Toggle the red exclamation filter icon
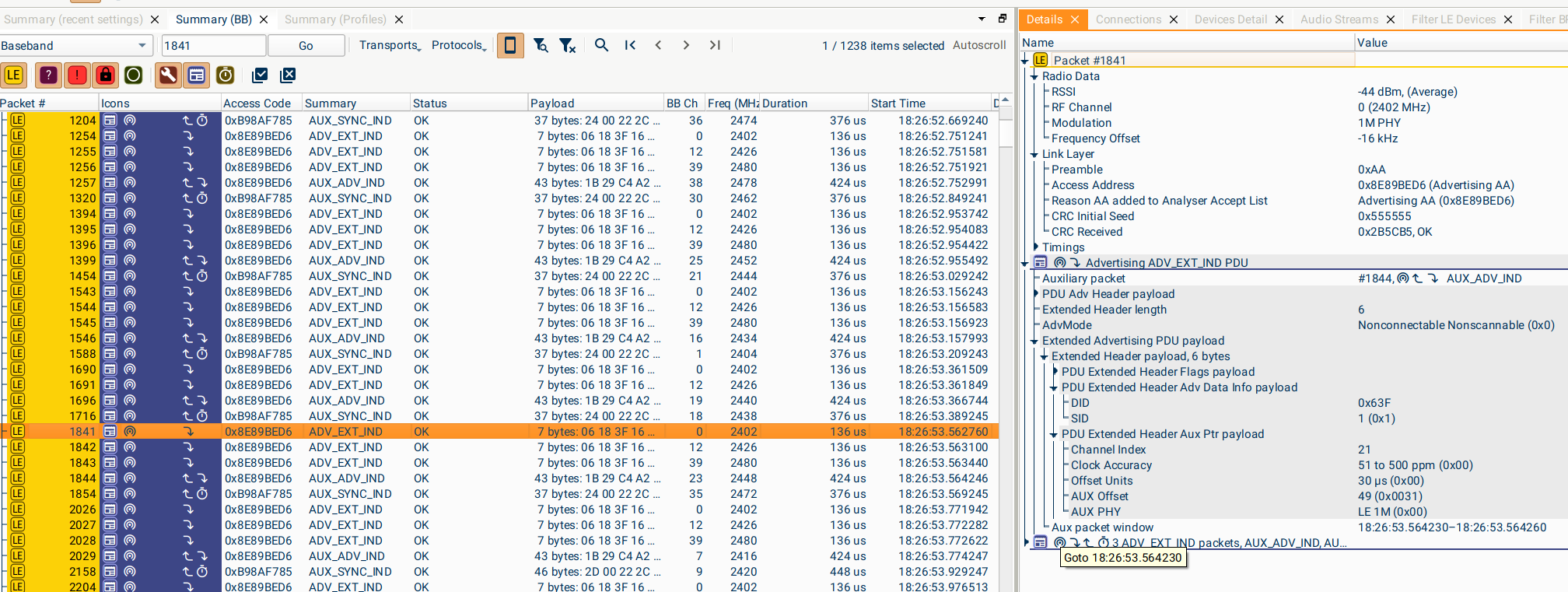The height and width of the screenshot is (592, 1568). [77, 75]
